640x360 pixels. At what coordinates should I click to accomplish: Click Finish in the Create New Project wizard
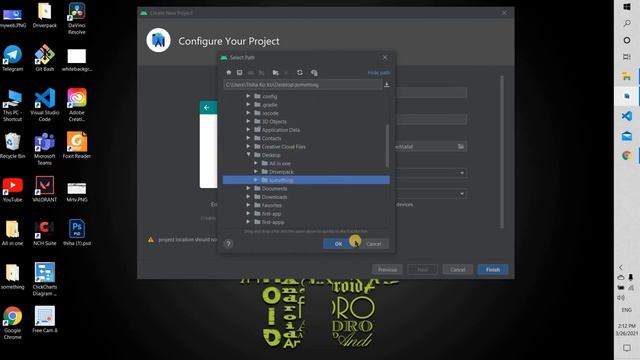[x=493, y=269]
